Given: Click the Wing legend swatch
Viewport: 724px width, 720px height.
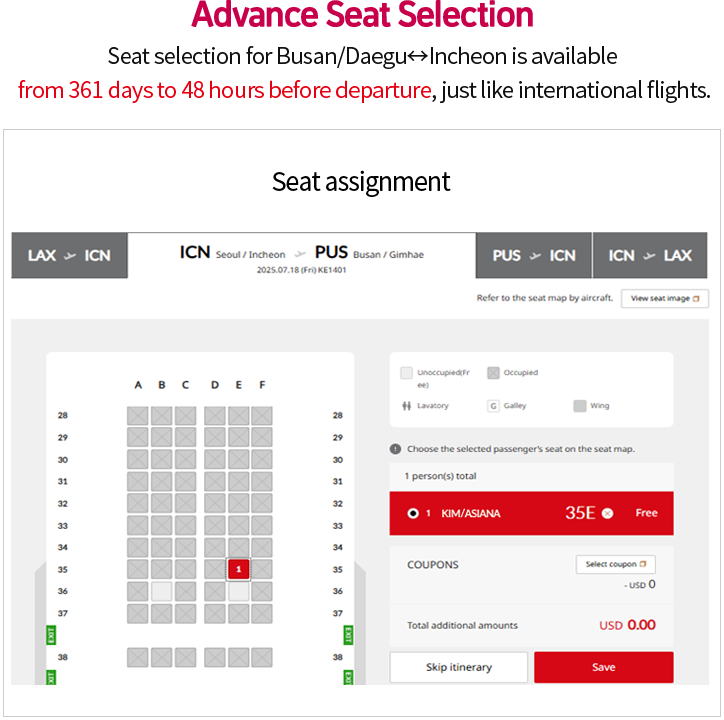Looking at the screenshot, I should point(579,405).
